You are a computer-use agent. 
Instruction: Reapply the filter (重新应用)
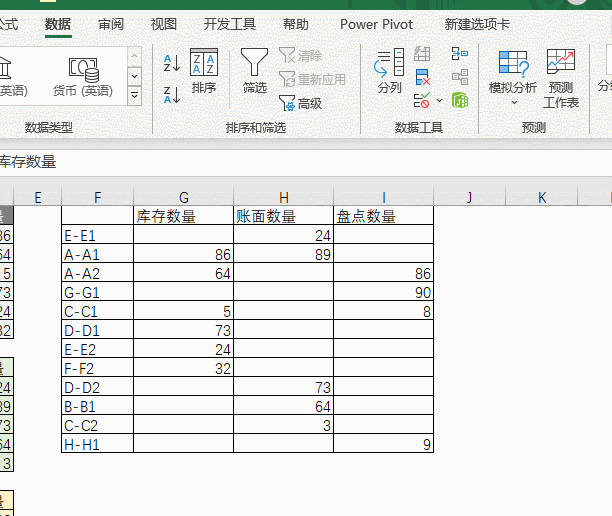point(312,80)
